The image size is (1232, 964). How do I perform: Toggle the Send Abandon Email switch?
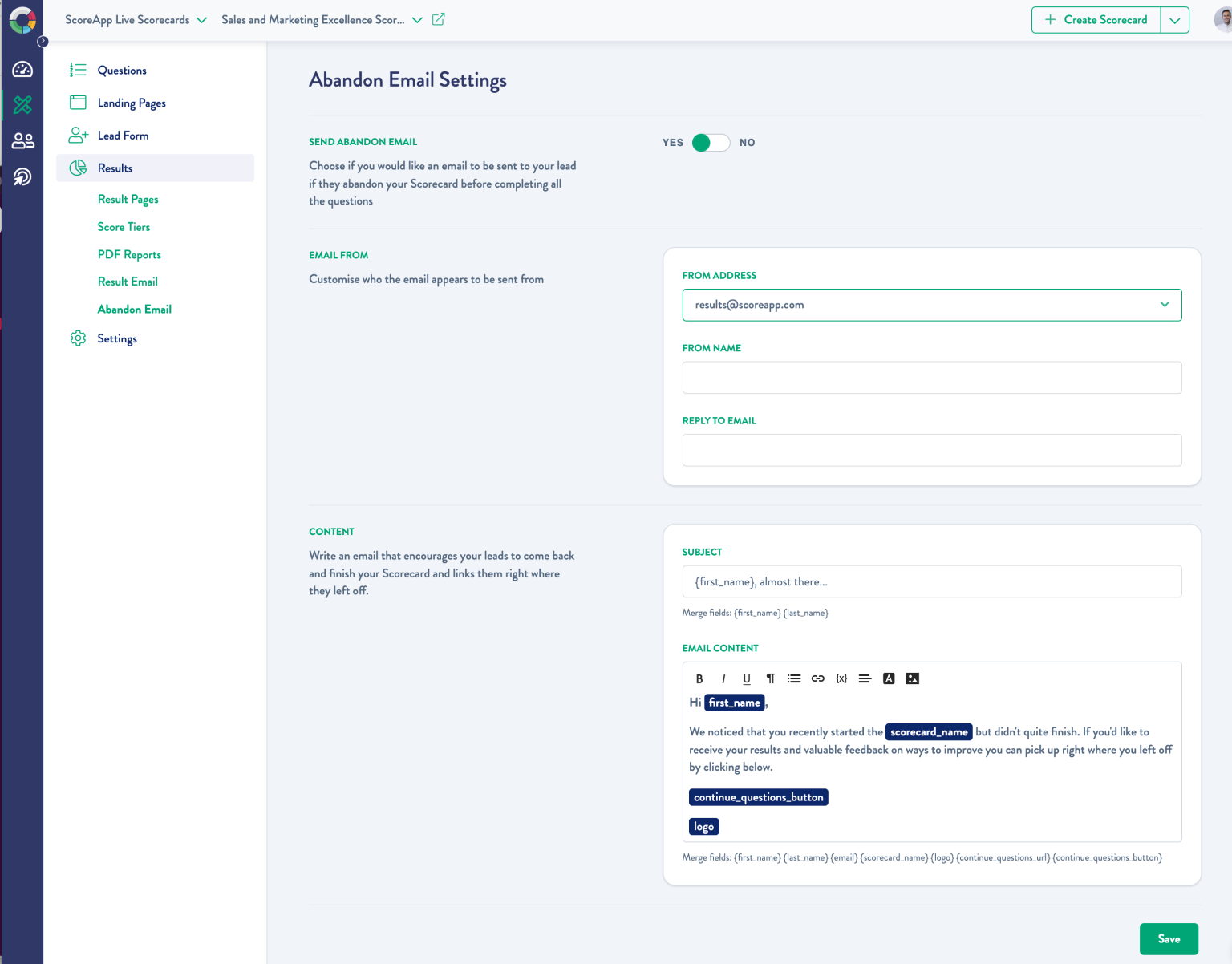[711, 143]
